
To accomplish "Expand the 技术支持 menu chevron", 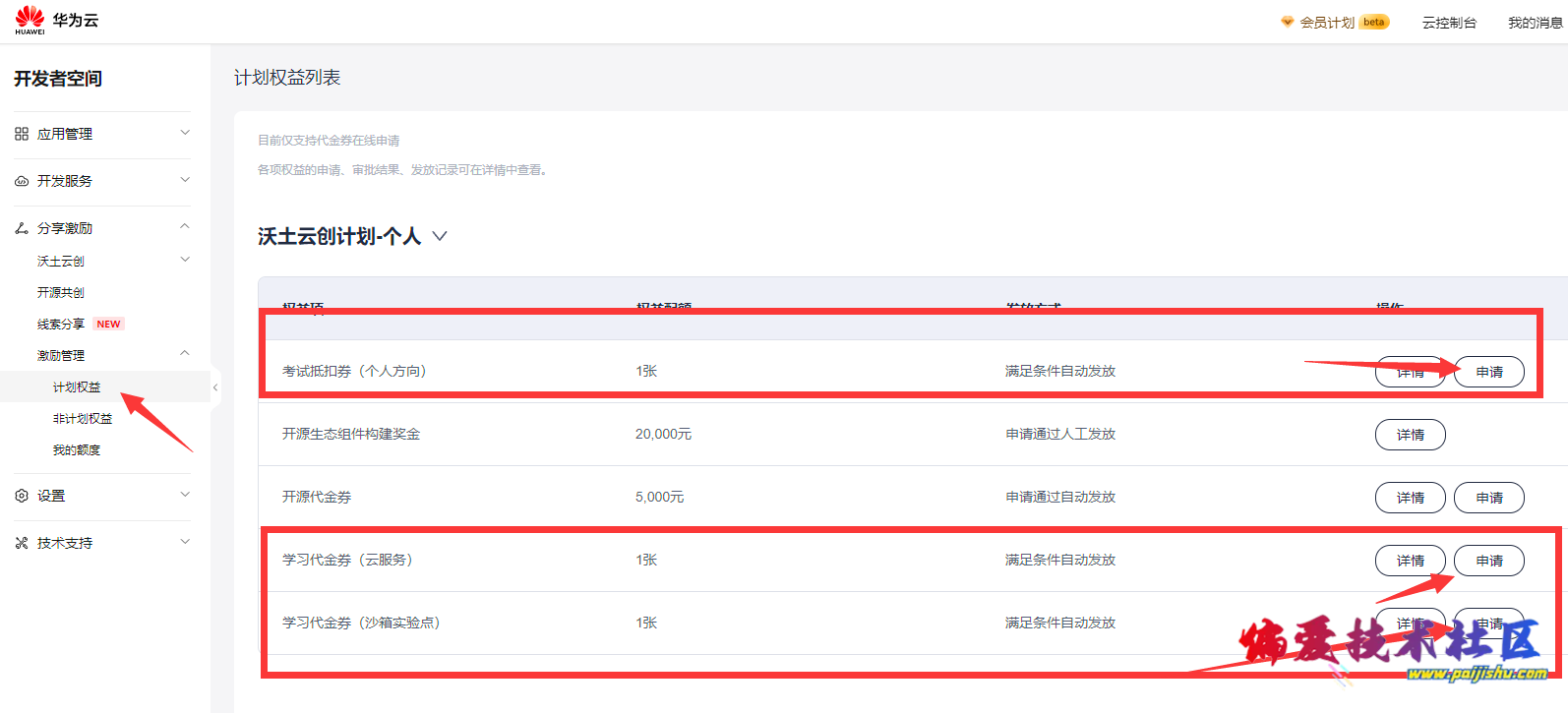I will [185, 542].
